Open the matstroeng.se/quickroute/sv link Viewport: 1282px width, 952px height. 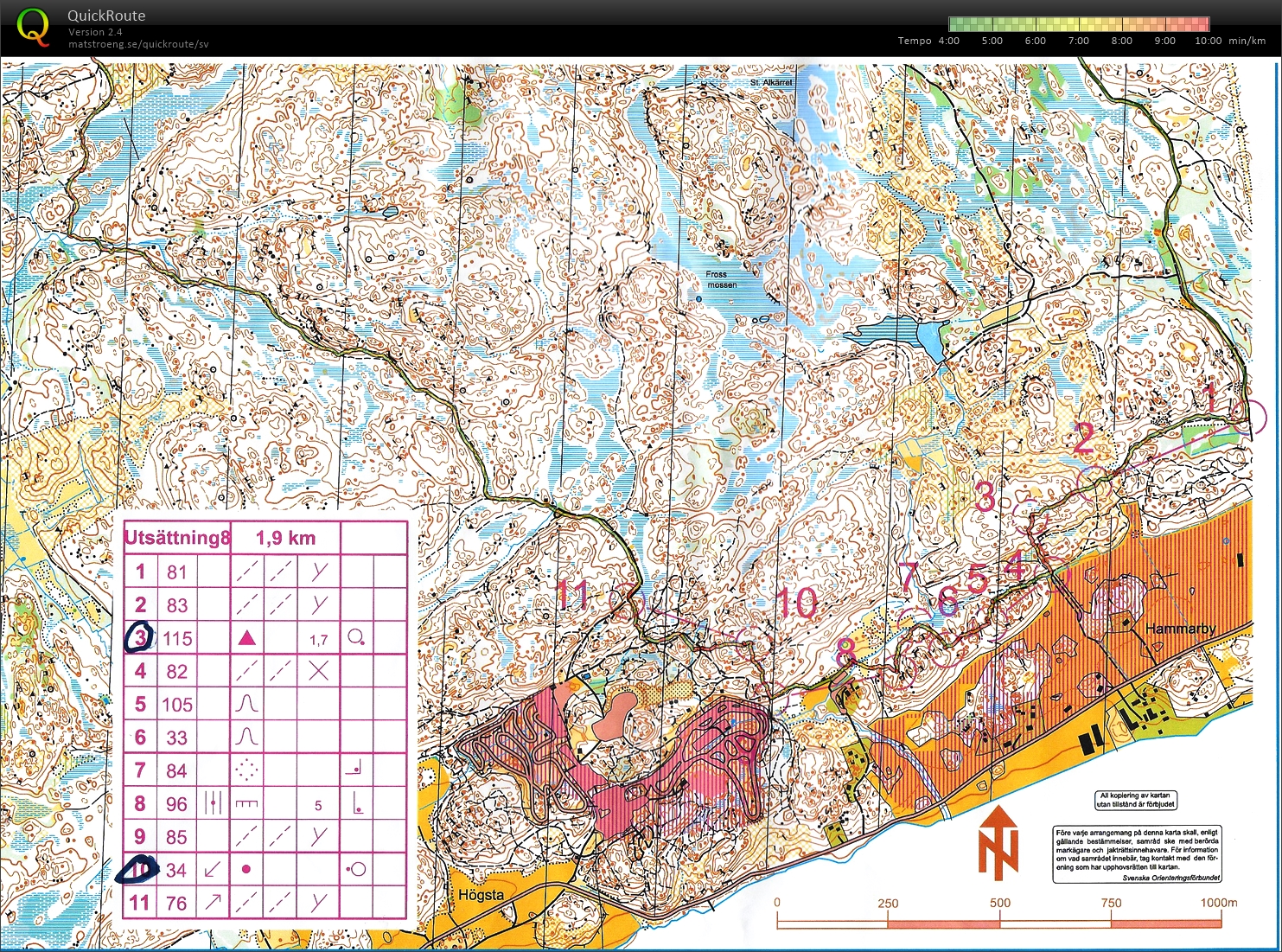pos(138,44)
